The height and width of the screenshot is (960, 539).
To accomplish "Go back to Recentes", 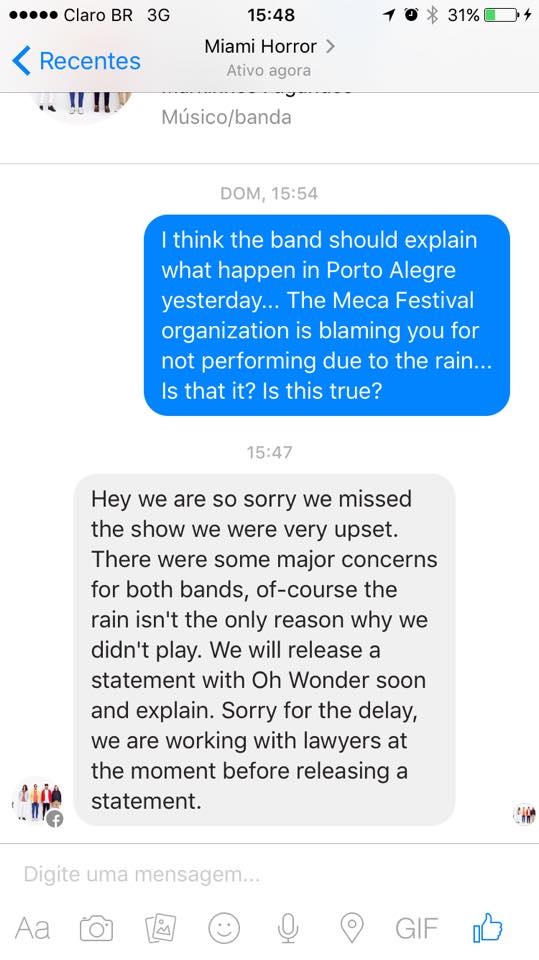I will 76,61.
